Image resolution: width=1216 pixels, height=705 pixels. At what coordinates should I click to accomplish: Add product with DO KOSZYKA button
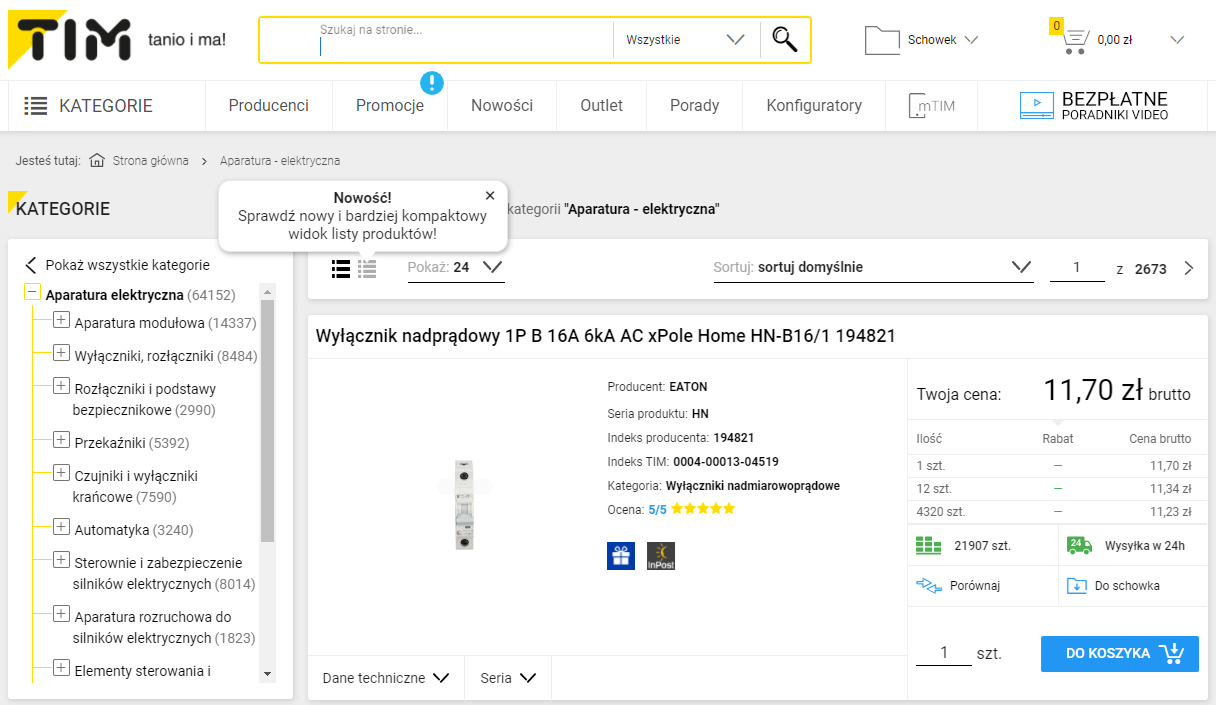tap(1119, 653)
